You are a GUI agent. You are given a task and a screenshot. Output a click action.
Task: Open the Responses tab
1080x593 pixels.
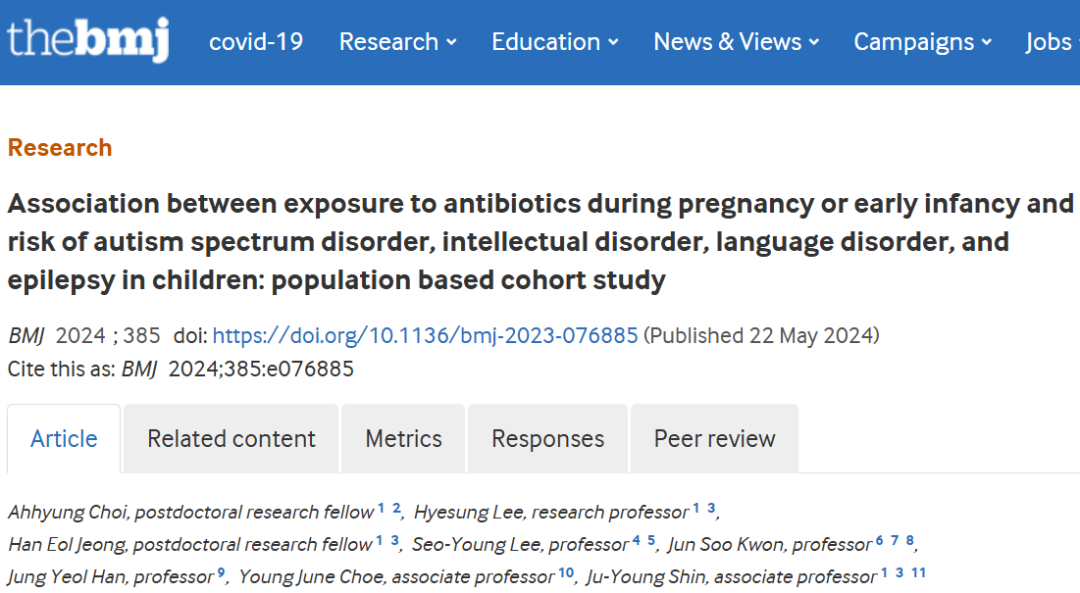pyautogui.click(x=548, y=439)
